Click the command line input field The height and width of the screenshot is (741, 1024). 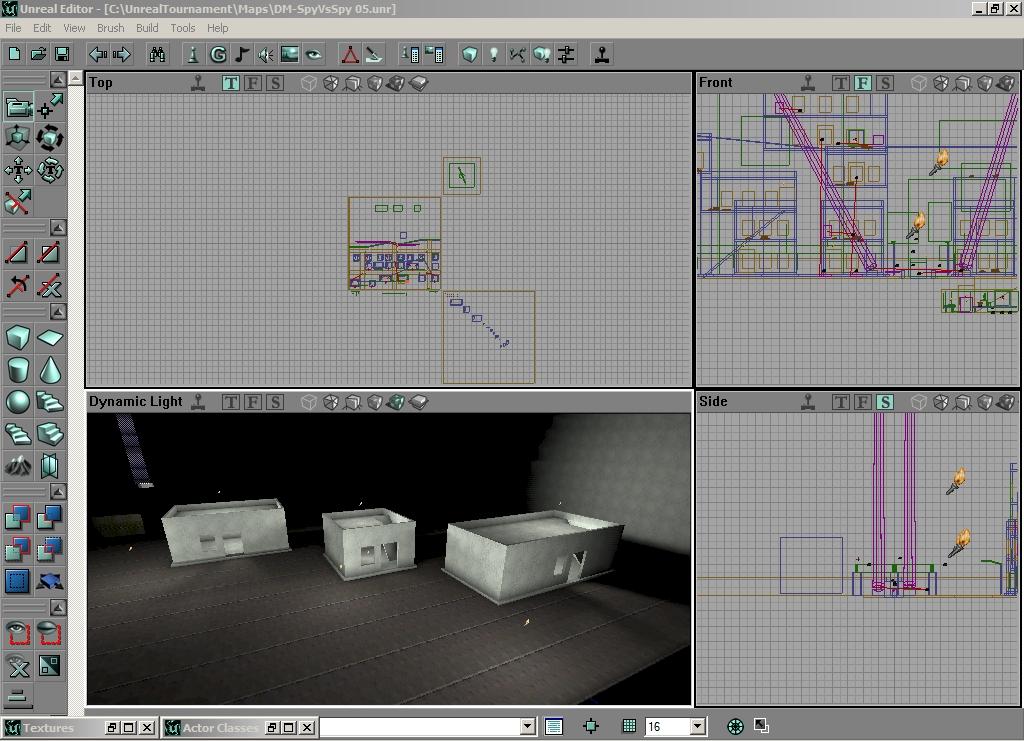coord(420,727)
